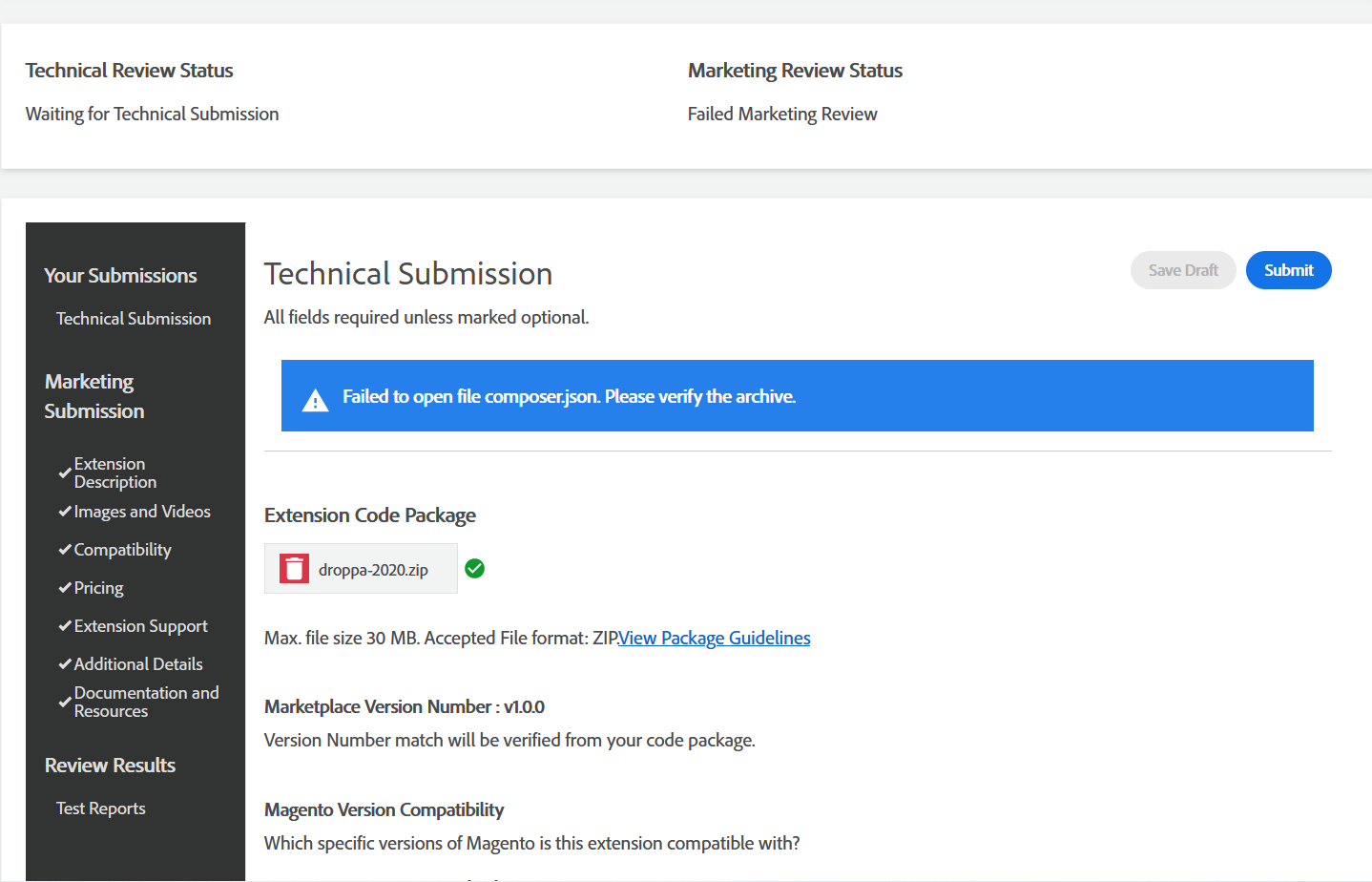This screenshot has width=1372, height=882.
Task: Click checkmark icon next to Extension Description
Action: click(x=65, y=472)
